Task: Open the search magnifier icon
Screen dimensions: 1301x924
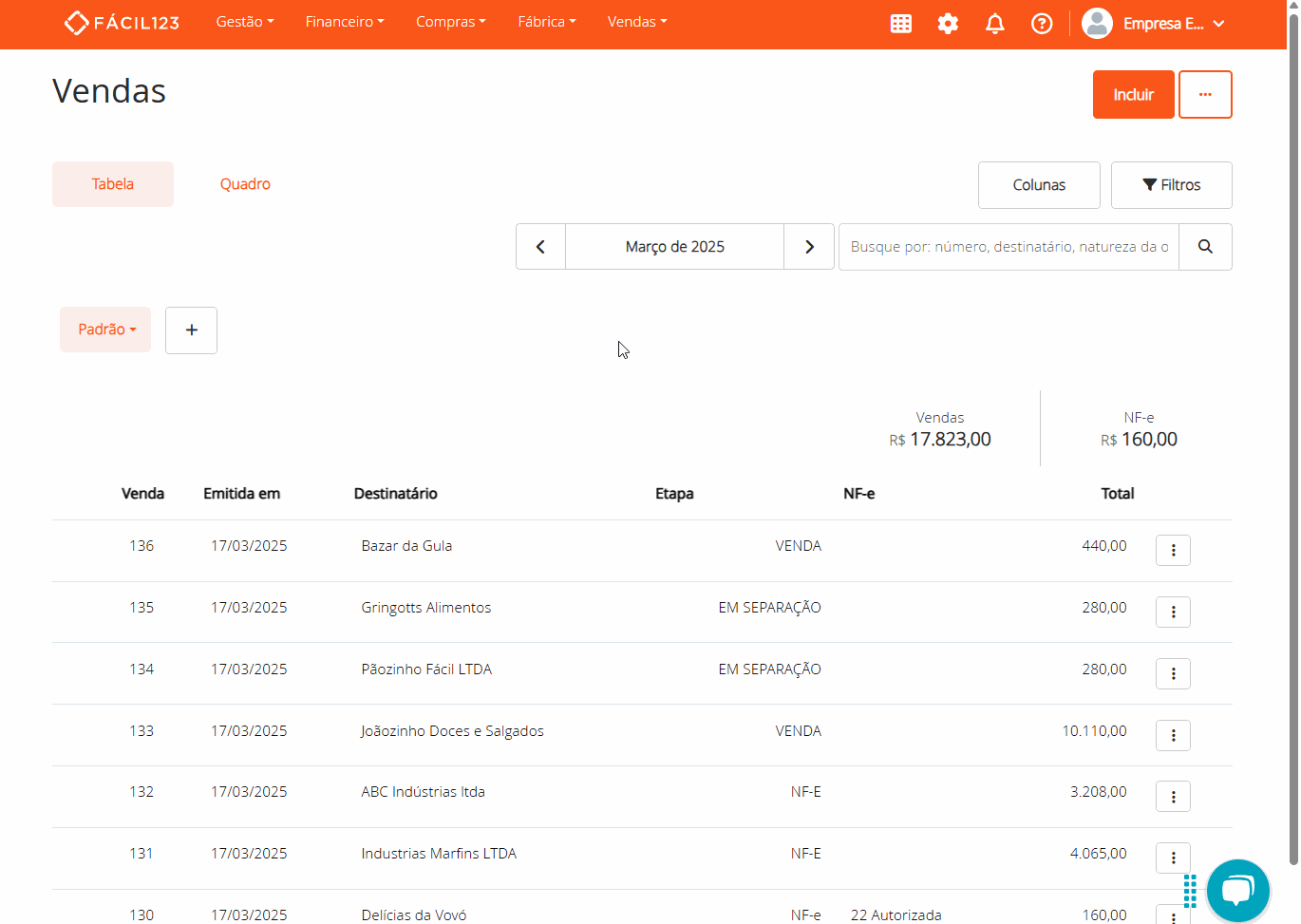Action: tap(1204, 246)
